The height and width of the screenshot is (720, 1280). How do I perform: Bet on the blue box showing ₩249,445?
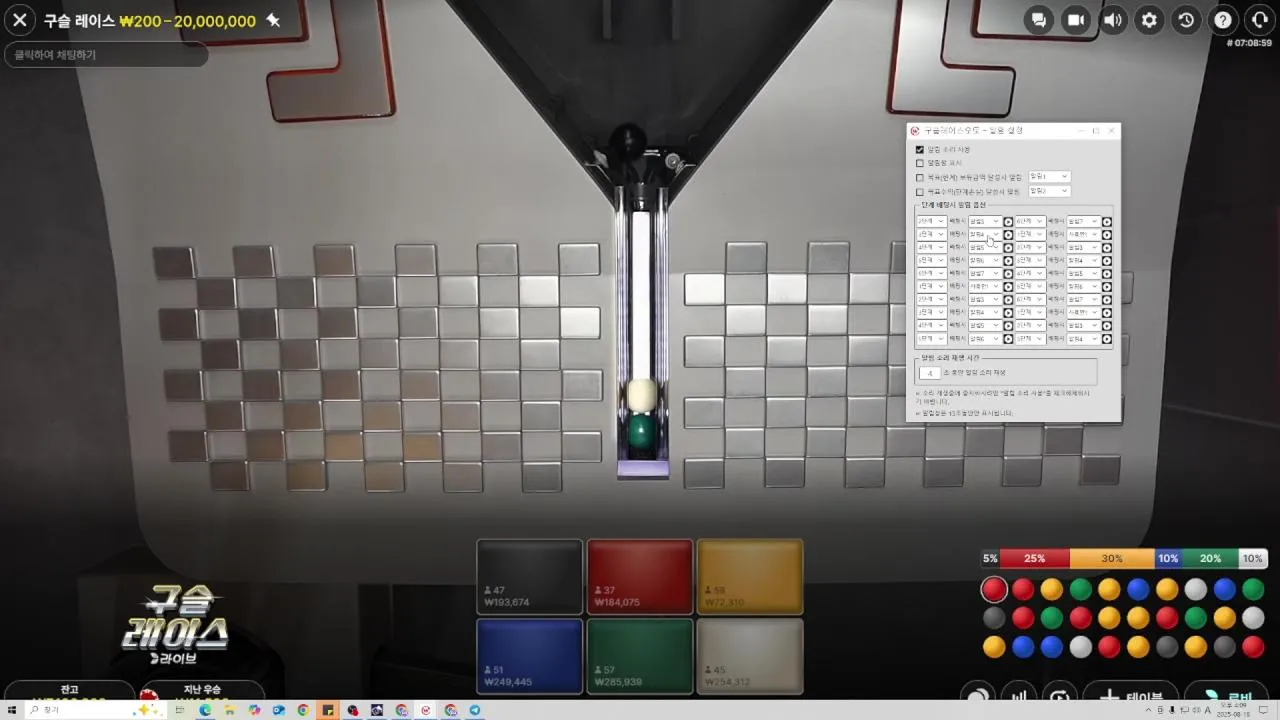[530, 656]
